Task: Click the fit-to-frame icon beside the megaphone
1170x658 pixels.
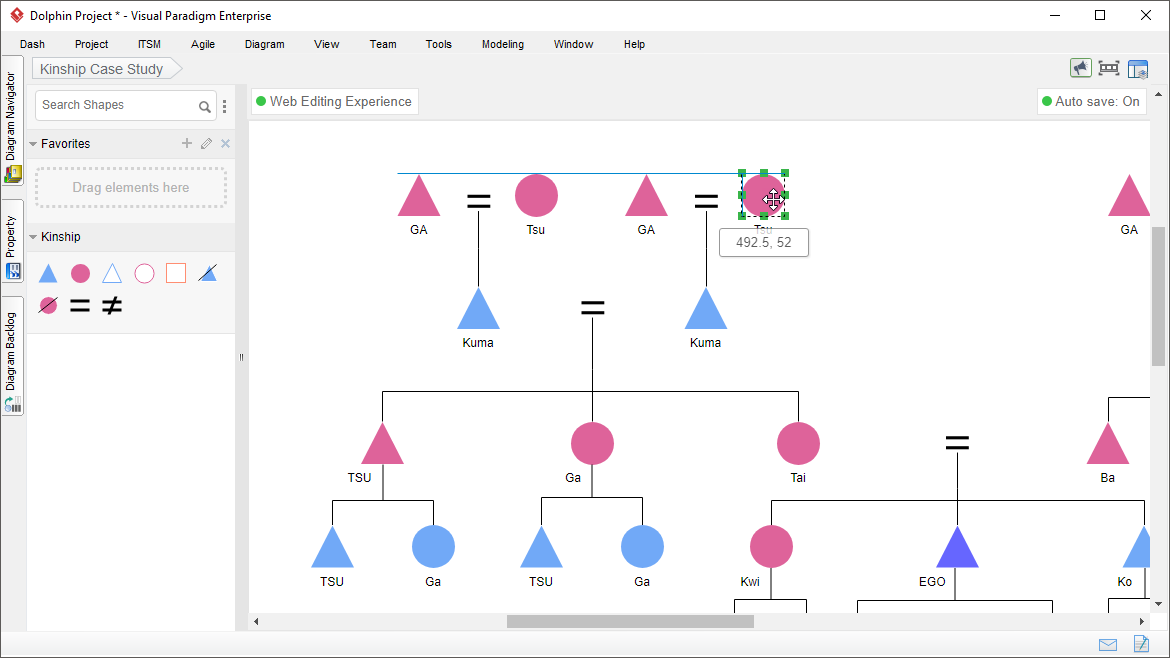Action: (1109, 69)
